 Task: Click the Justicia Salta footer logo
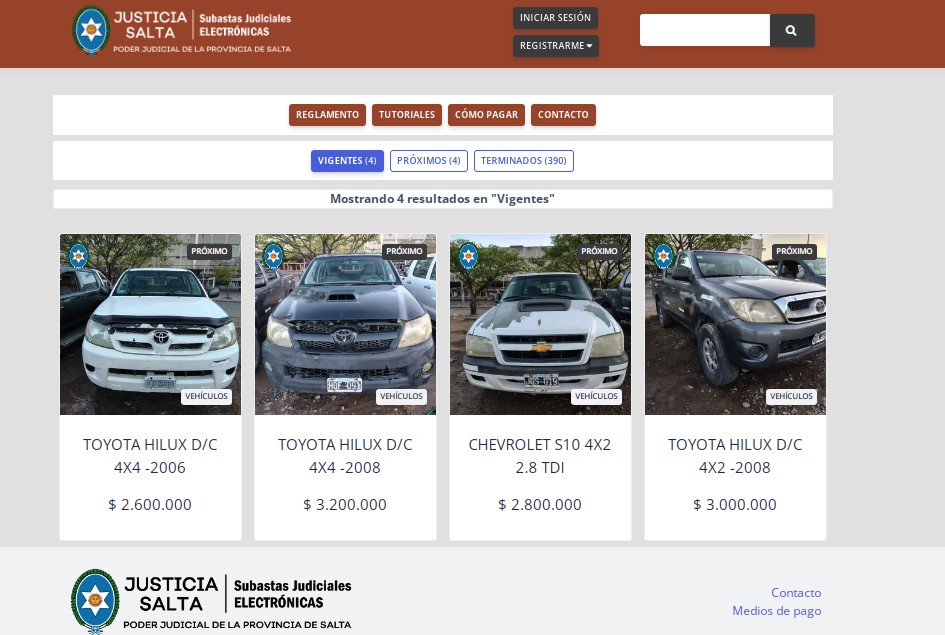click(211, 602)
